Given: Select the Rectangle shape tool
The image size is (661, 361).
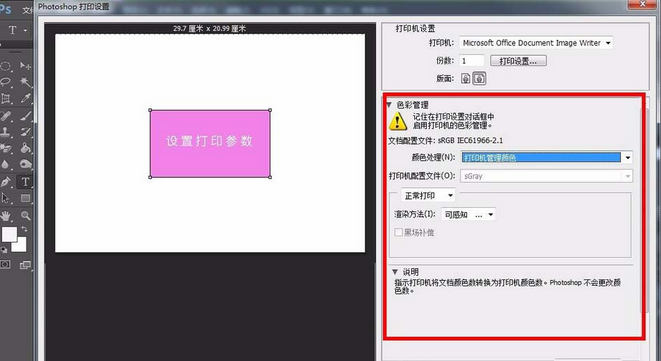Looking at the screenshot, I should coord(25,198).
